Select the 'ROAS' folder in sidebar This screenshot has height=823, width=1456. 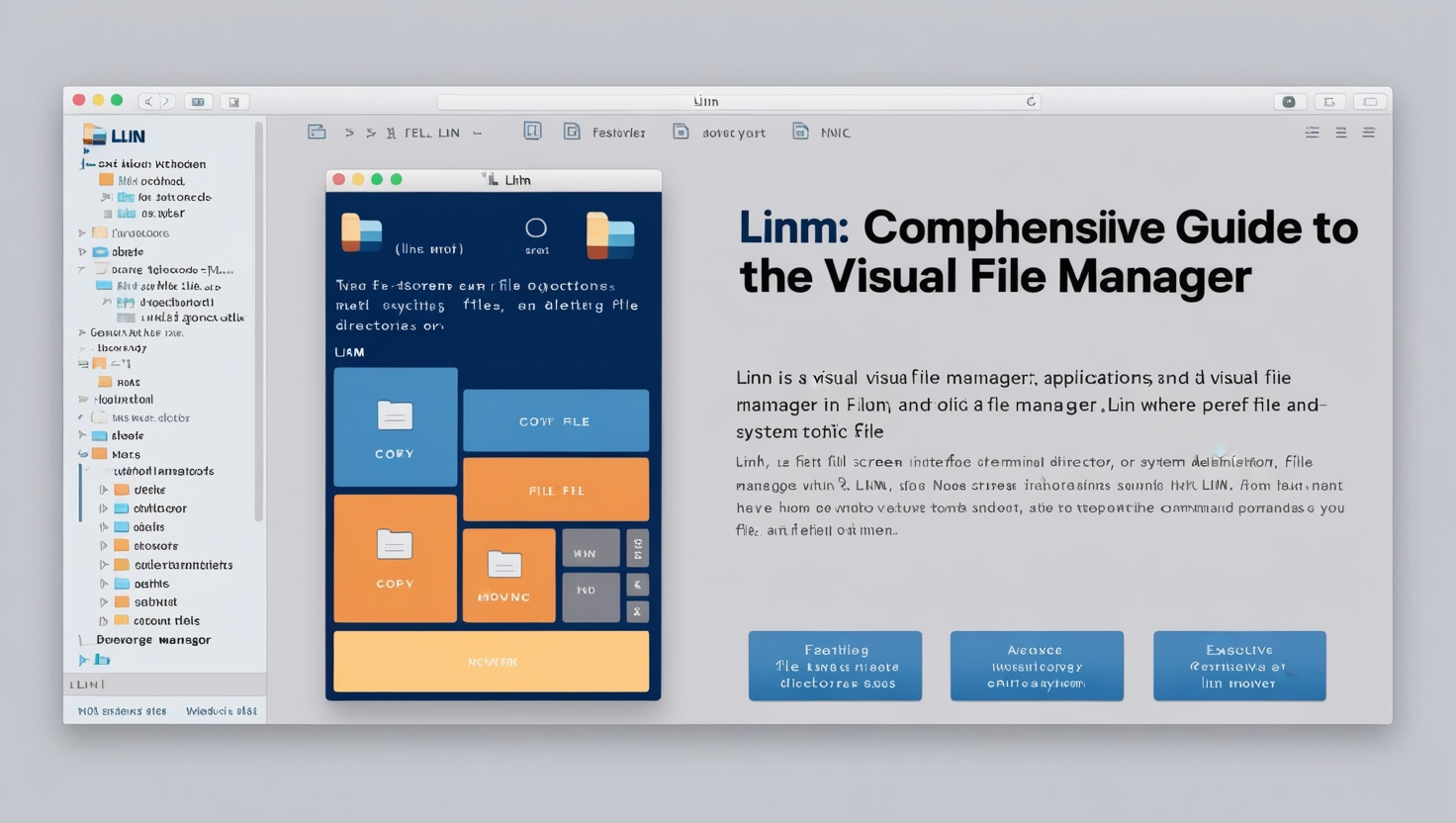119,382
